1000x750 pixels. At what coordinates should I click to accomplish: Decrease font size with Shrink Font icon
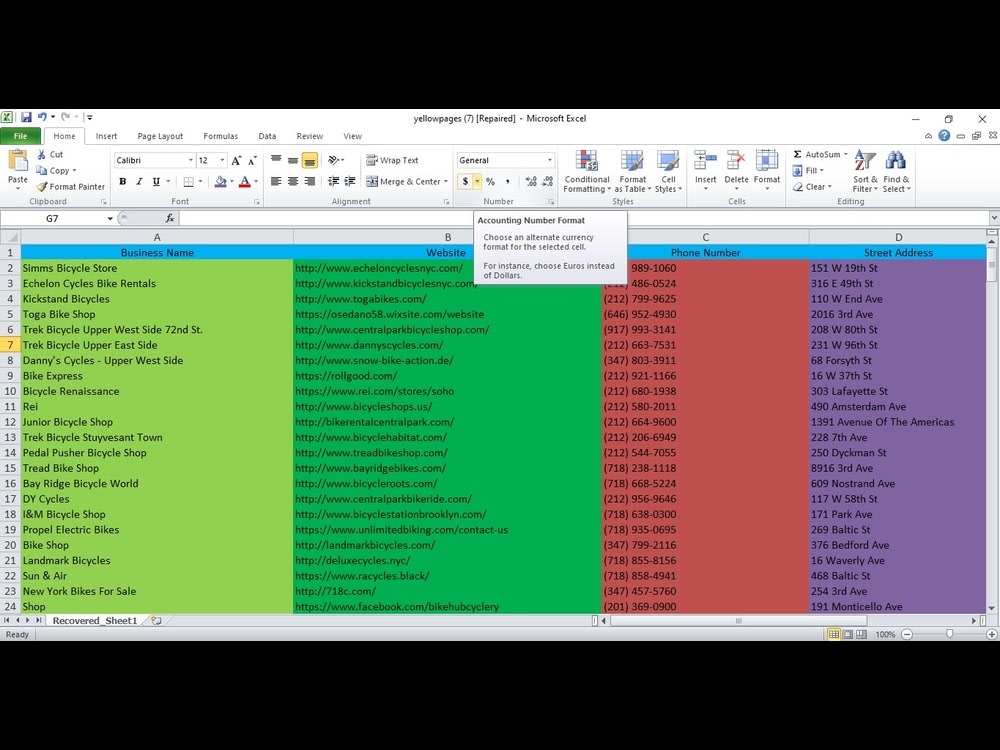click(x=253, y=161)
